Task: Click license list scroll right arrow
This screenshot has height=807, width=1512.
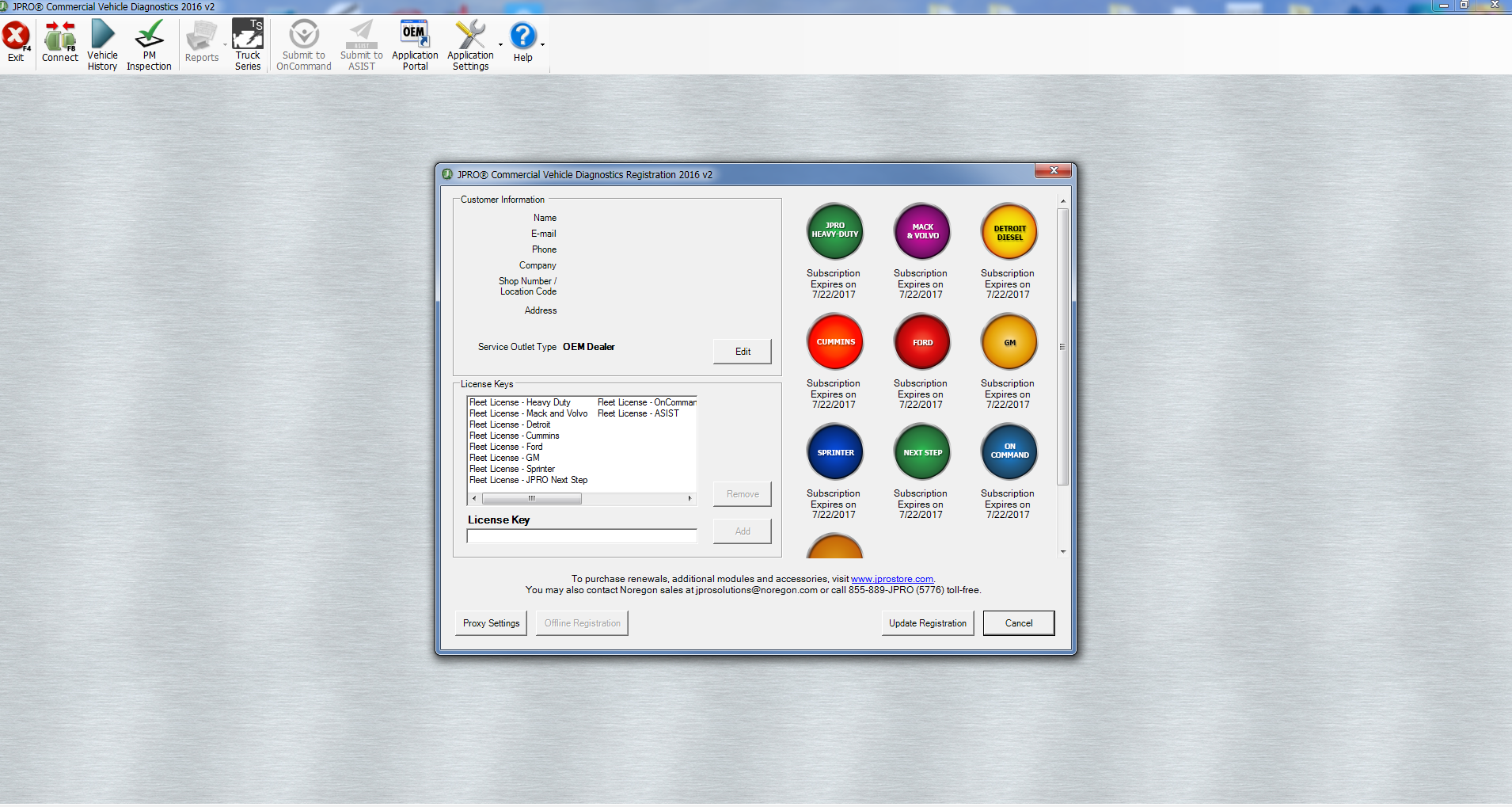Action: [x=690, y=499]
